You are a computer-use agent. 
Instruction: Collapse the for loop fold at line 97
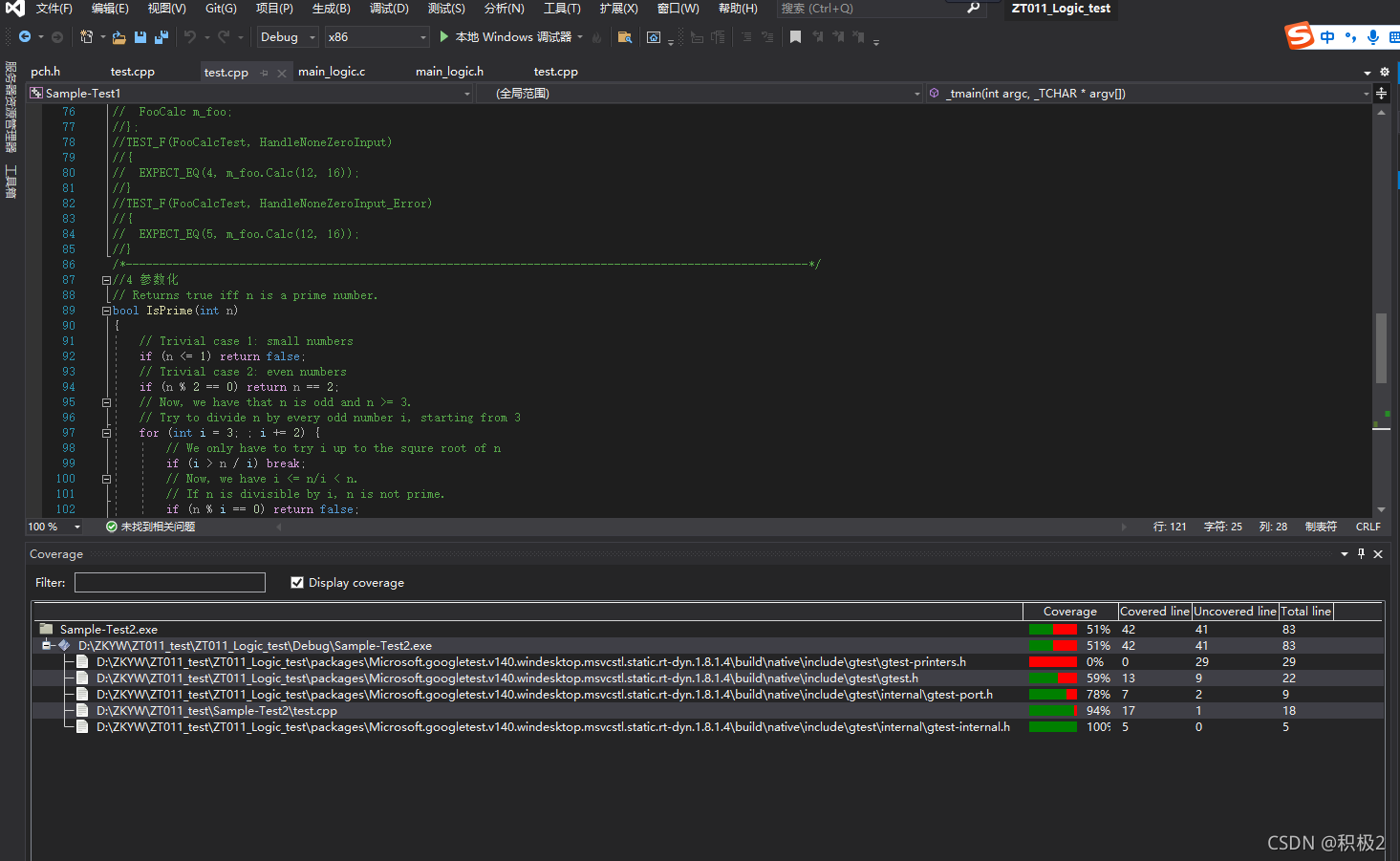click(x=106, y=433)
